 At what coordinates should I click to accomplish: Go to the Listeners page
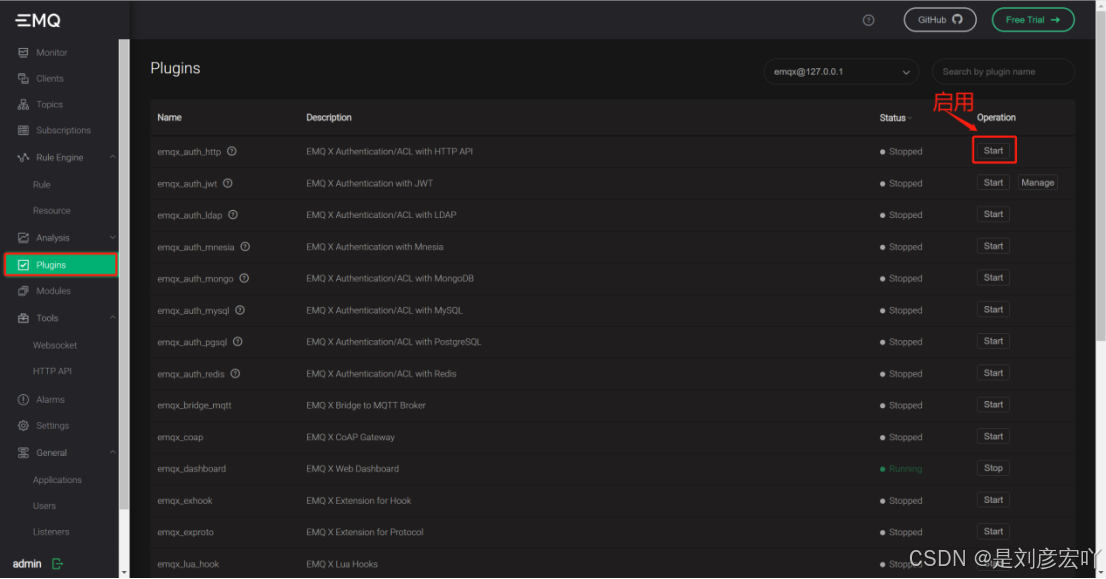[51, 532]
